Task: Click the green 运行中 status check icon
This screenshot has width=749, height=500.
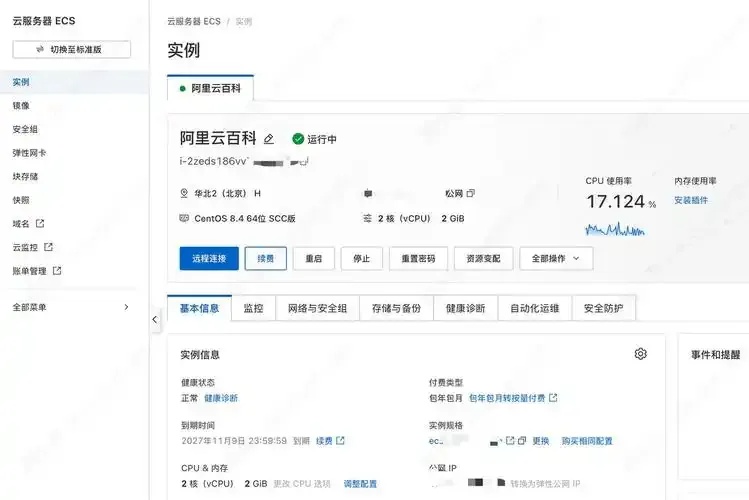Action: [298, 139]
